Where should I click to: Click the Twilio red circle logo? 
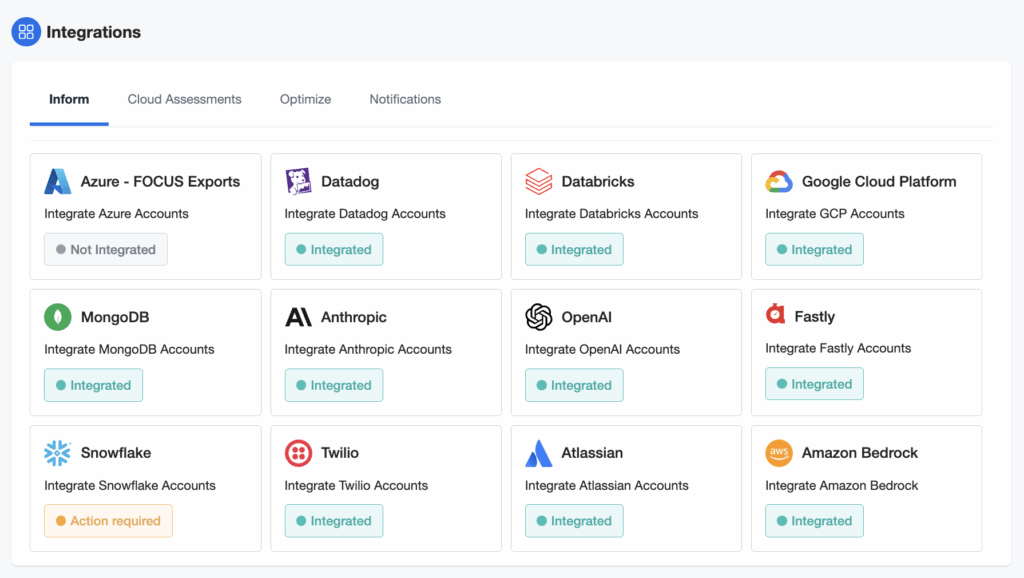click(x=298, y=453)
